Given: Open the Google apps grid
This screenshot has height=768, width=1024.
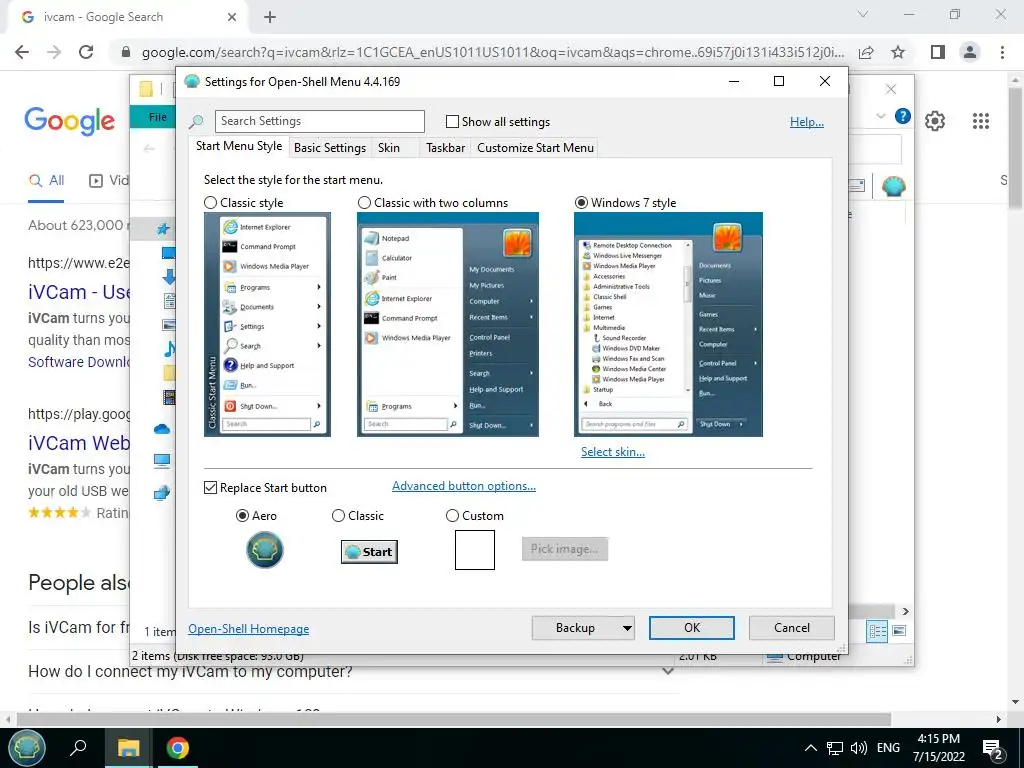Looking at the screenshot, I should point(980,121).
